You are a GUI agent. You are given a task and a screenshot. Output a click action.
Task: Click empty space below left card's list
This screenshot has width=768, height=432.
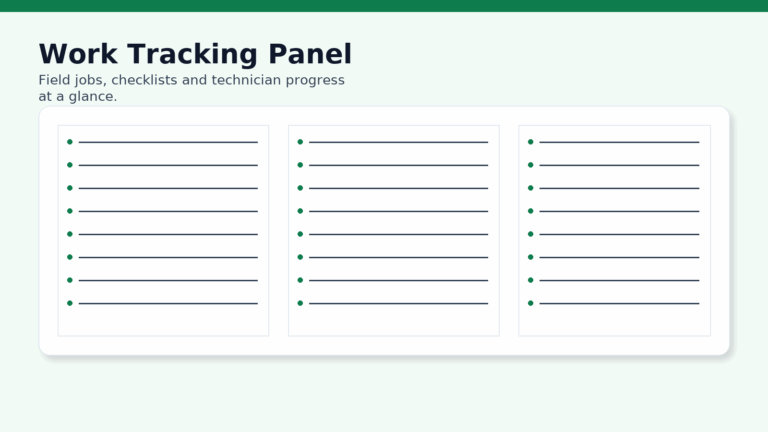click(163, 321)
